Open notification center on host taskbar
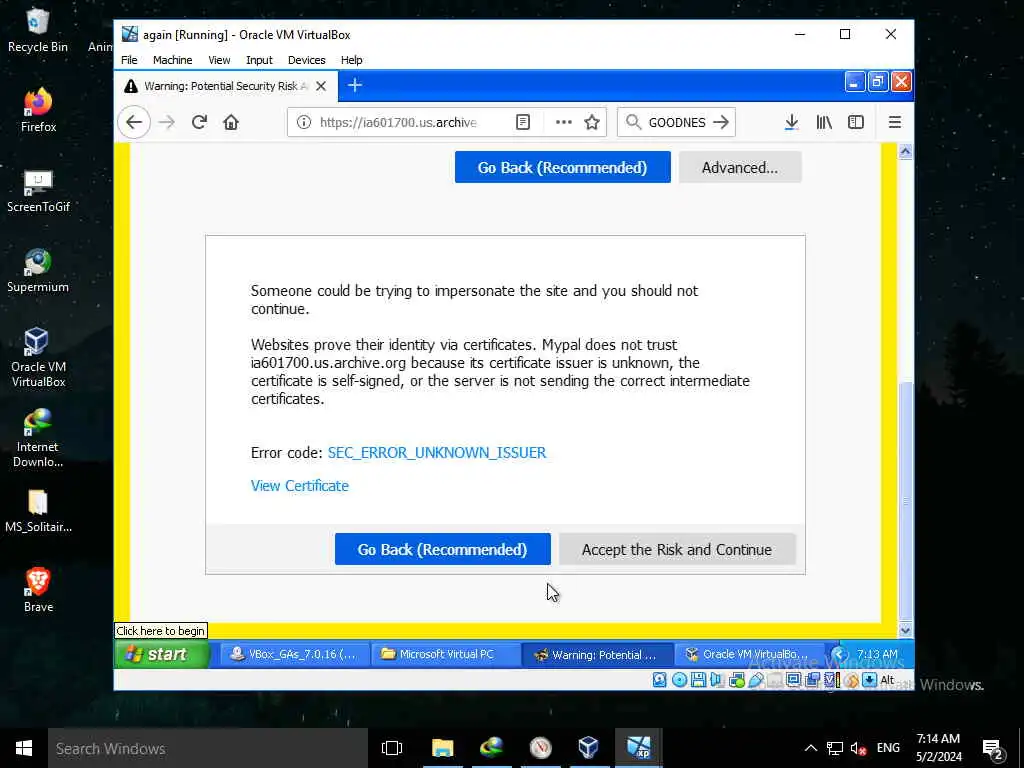Image resolution: width=1024 pixels, height=768 pixels. pyautogui.click(x=992, y=748)
